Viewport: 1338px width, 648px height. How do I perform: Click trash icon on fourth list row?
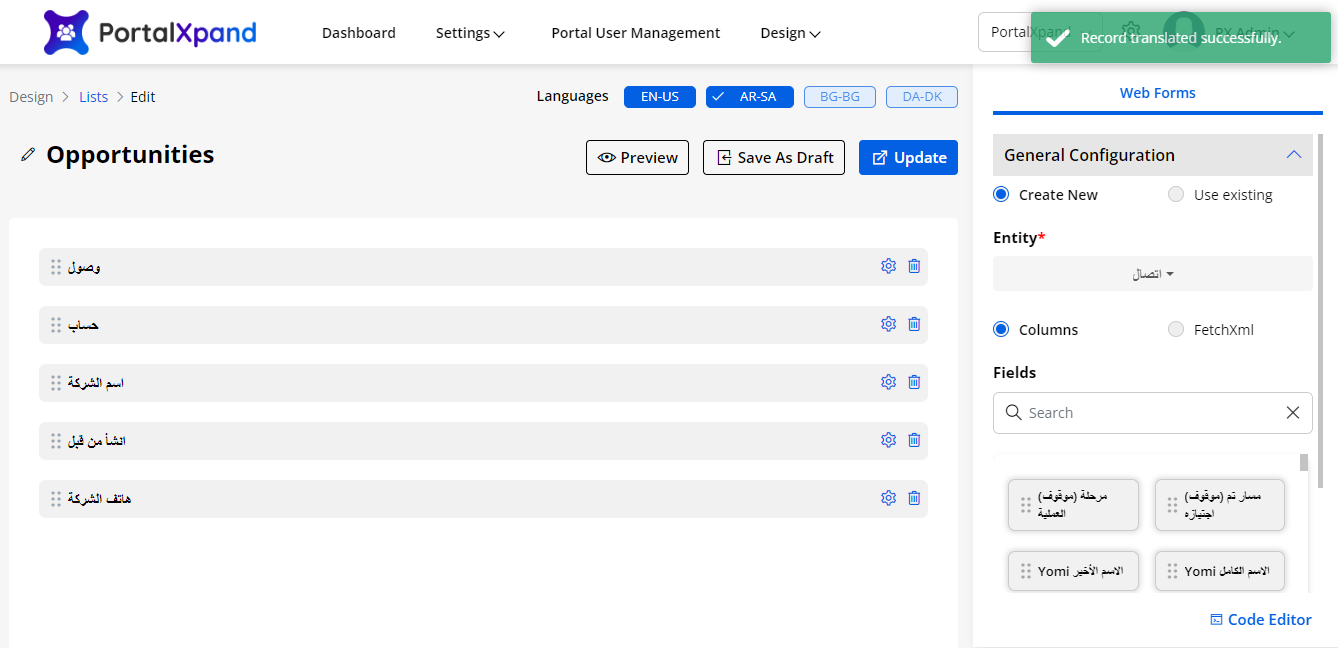pyautogui.click(x=914, y=440)
